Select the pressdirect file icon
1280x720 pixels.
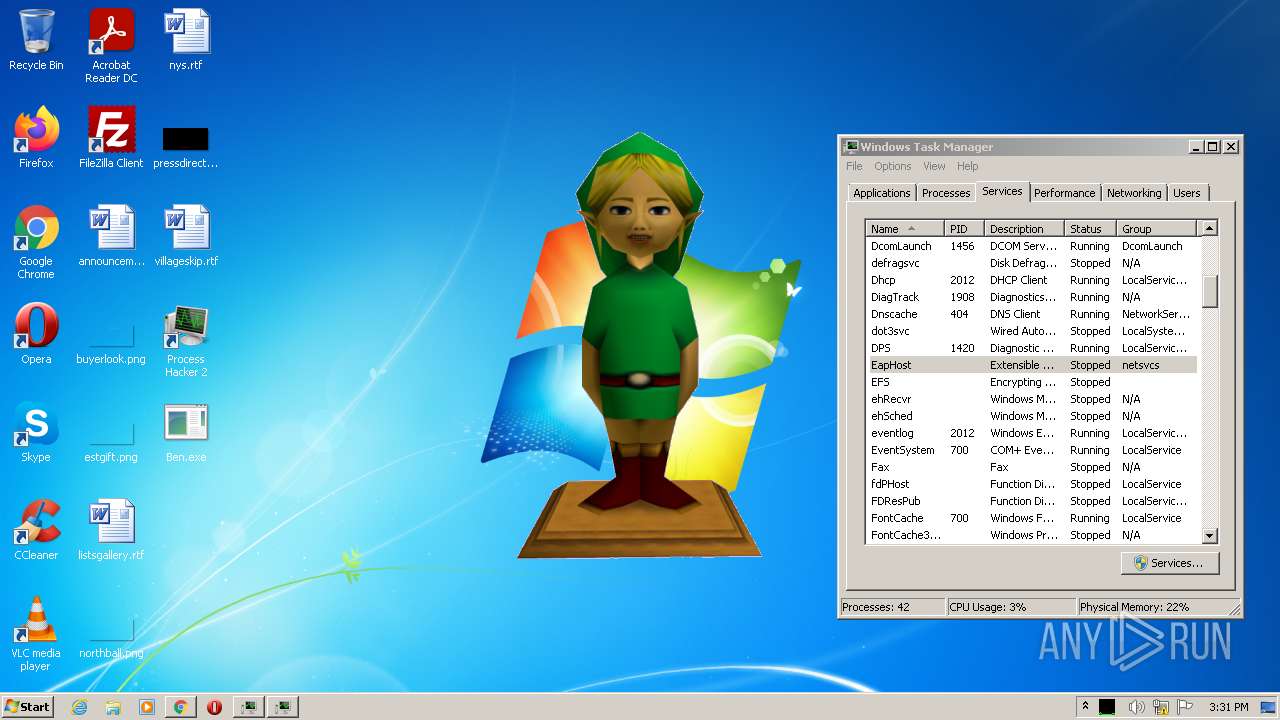tap(186, 147)
